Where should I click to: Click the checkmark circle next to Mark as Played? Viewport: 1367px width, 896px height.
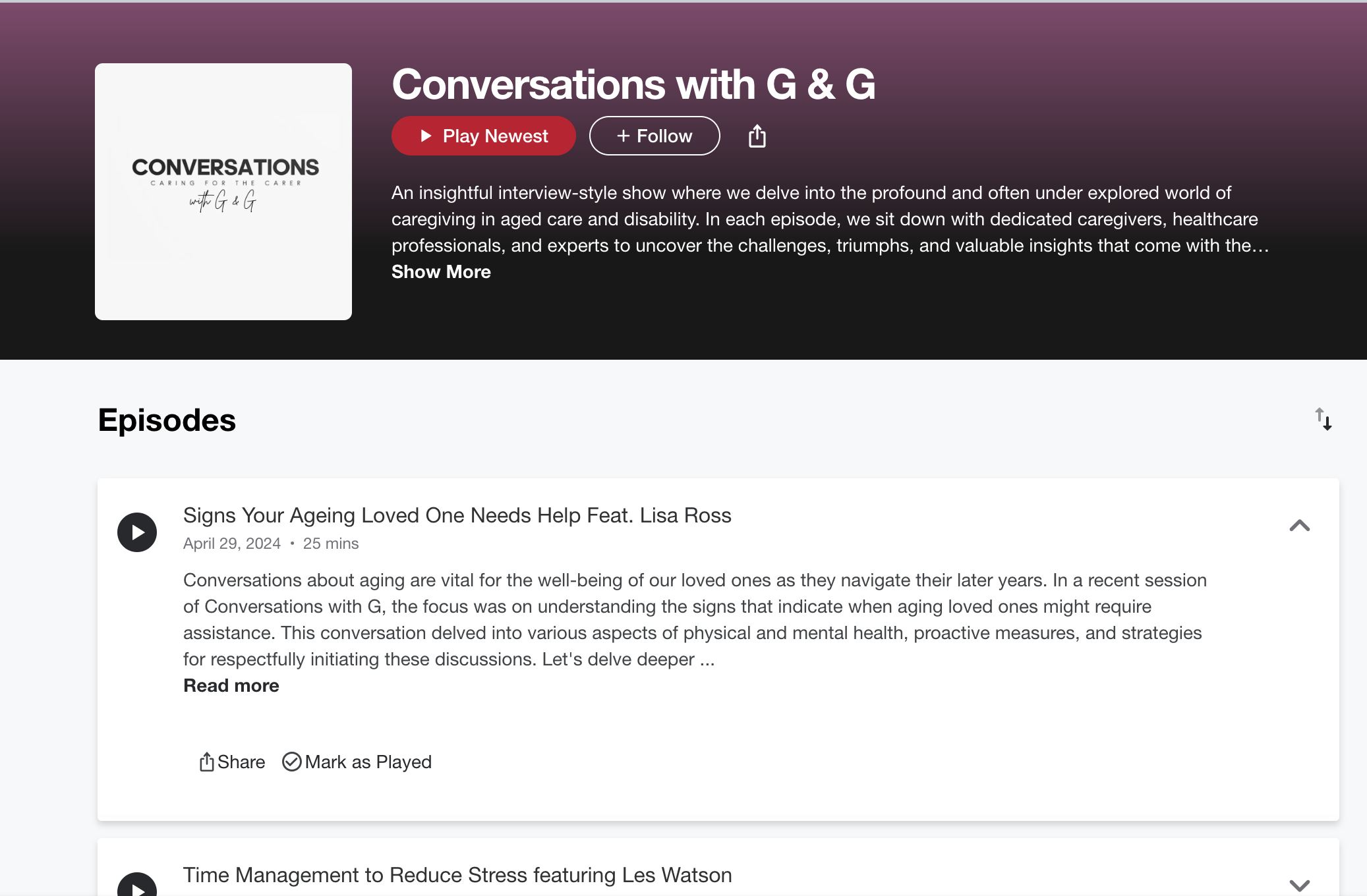tap(291, 762)
